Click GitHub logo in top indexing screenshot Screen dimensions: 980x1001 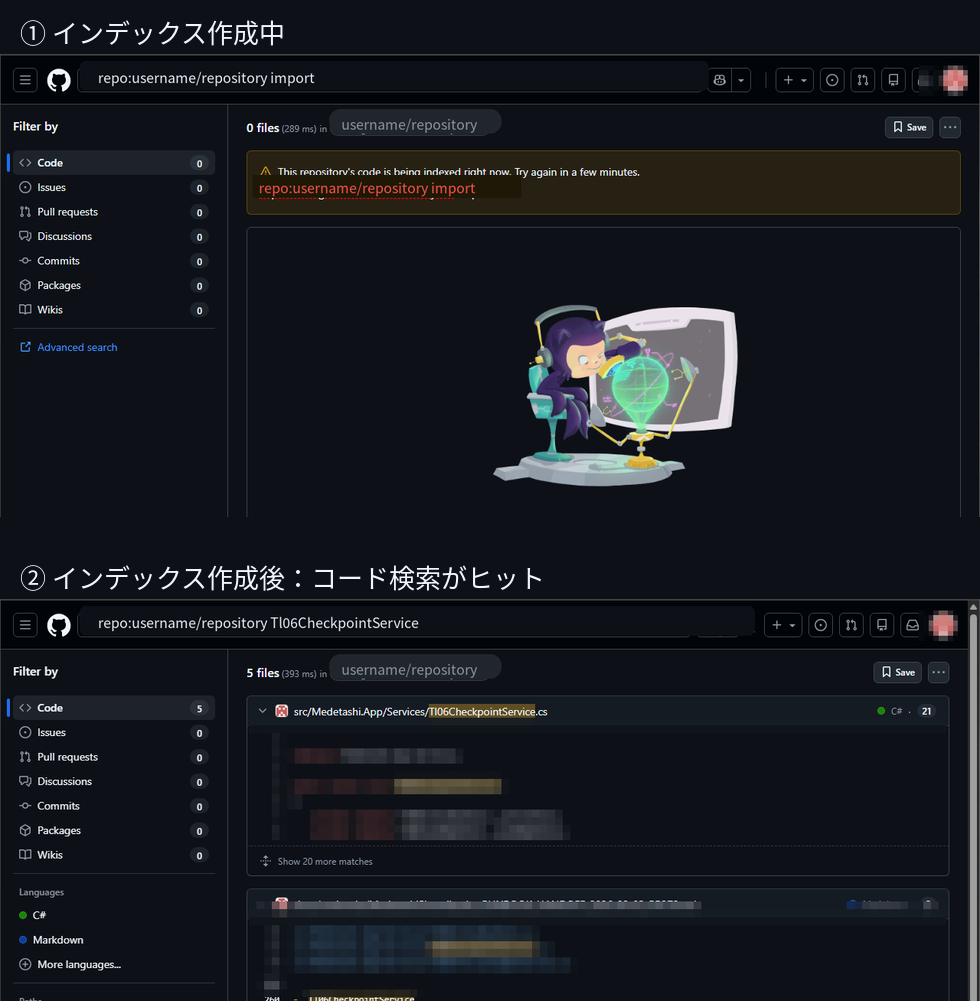click(59, 80)
